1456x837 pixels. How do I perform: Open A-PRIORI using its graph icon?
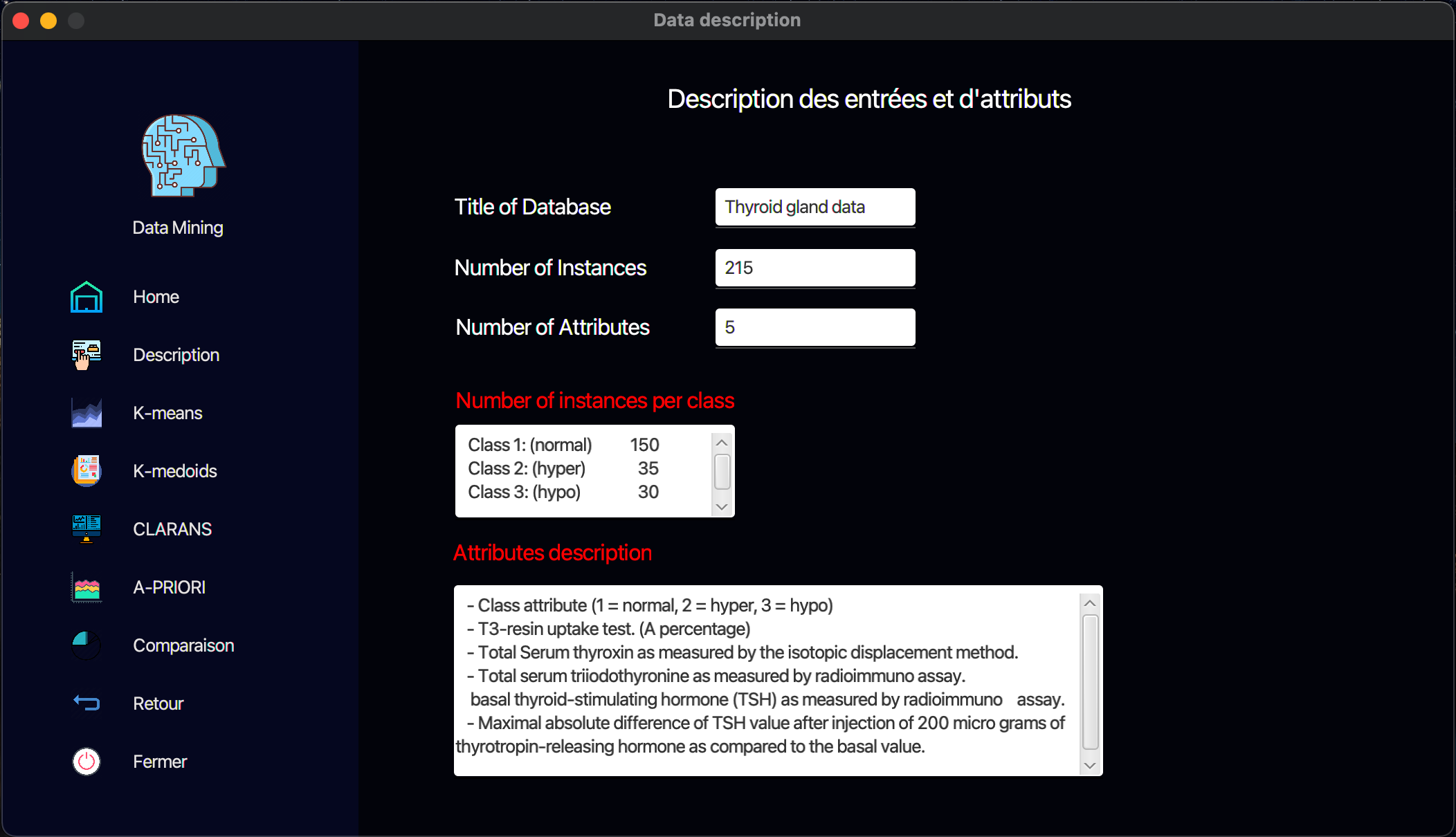pyautogui.click(x=86, y=587)
